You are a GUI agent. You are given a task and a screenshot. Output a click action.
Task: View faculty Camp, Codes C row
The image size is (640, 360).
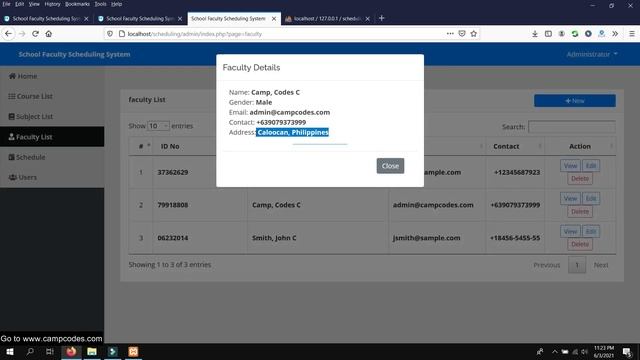pos(570,198)
